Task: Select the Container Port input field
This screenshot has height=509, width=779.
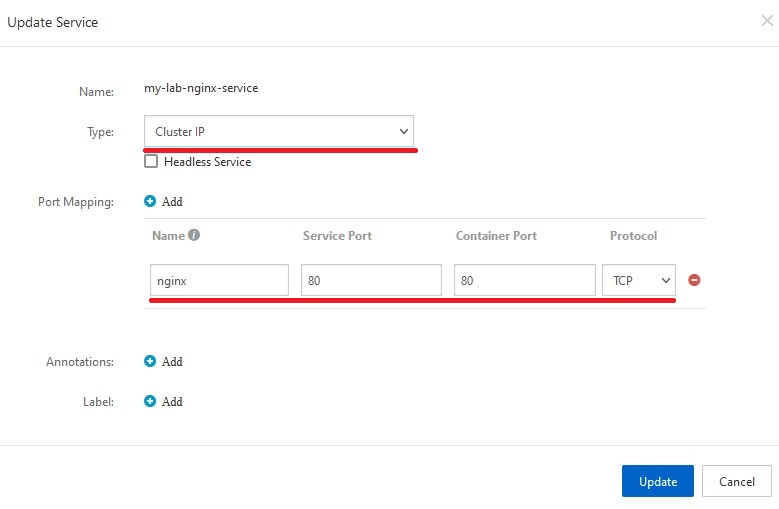Action: click(x=524, y=281)
